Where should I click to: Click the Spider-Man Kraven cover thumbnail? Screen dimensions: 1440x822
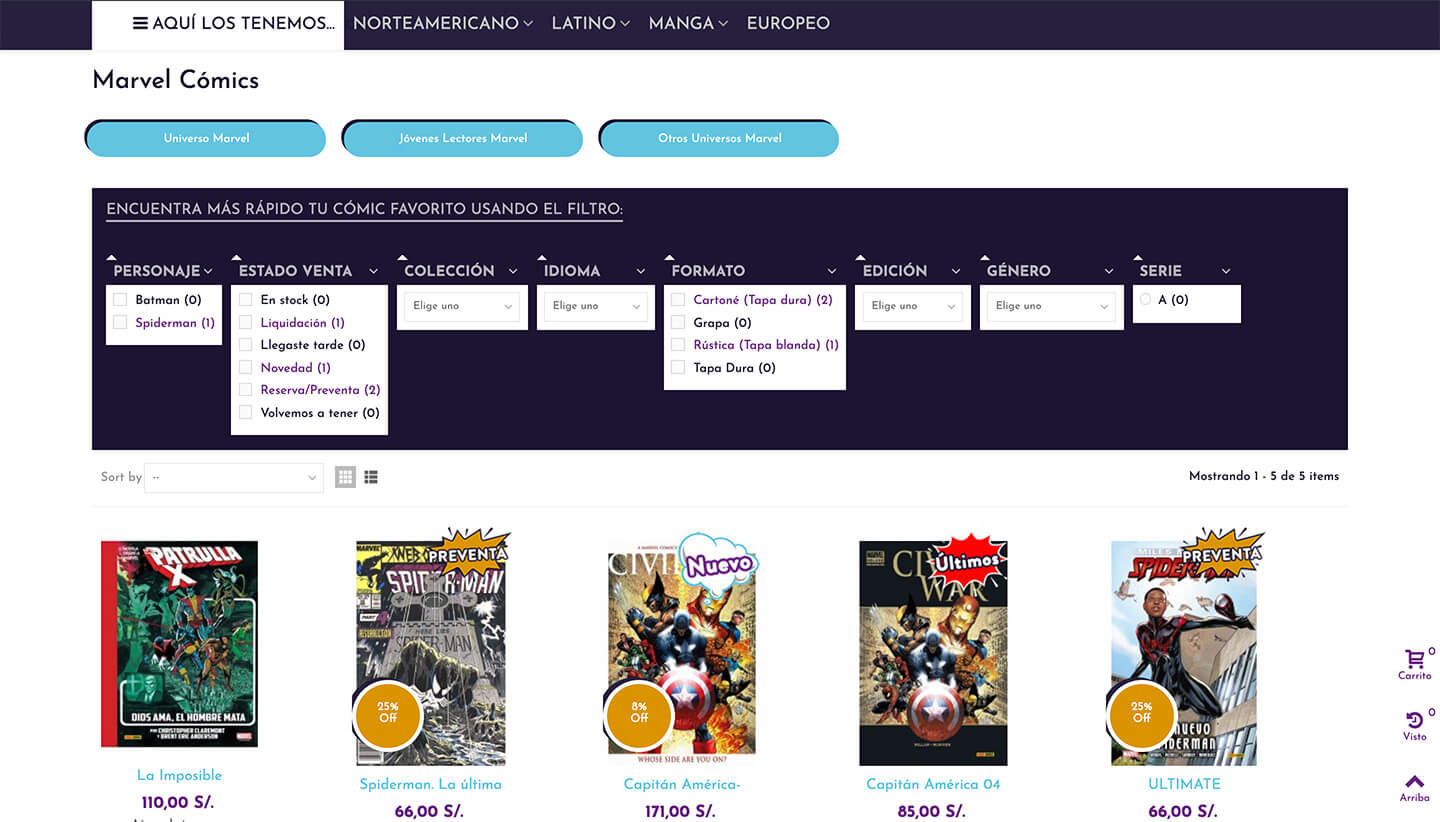click(431, 653)
